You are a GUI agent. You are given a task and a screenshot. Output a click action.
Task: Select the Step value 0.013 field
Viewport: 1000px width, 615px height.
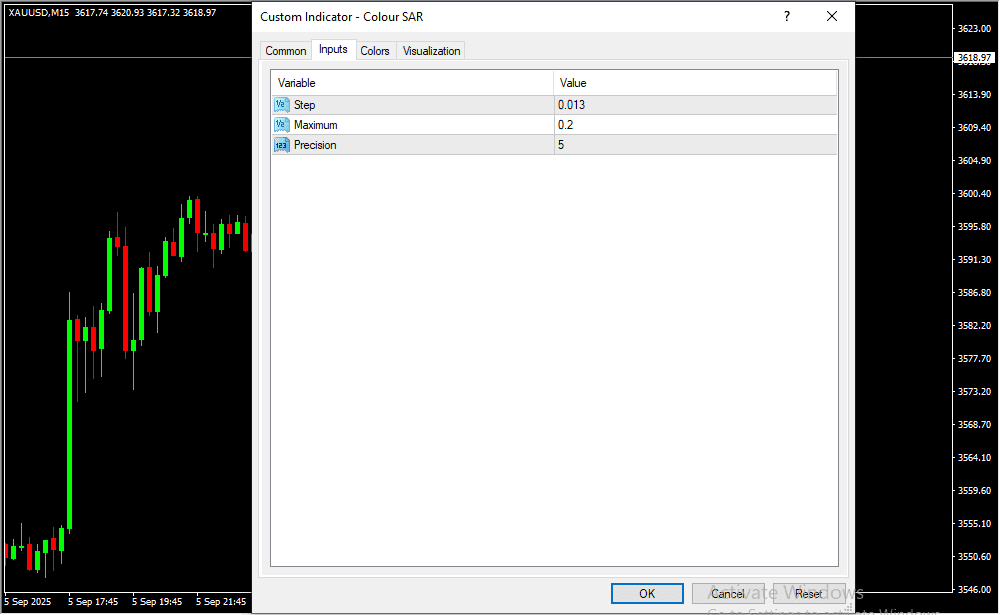tap(695, 105)
